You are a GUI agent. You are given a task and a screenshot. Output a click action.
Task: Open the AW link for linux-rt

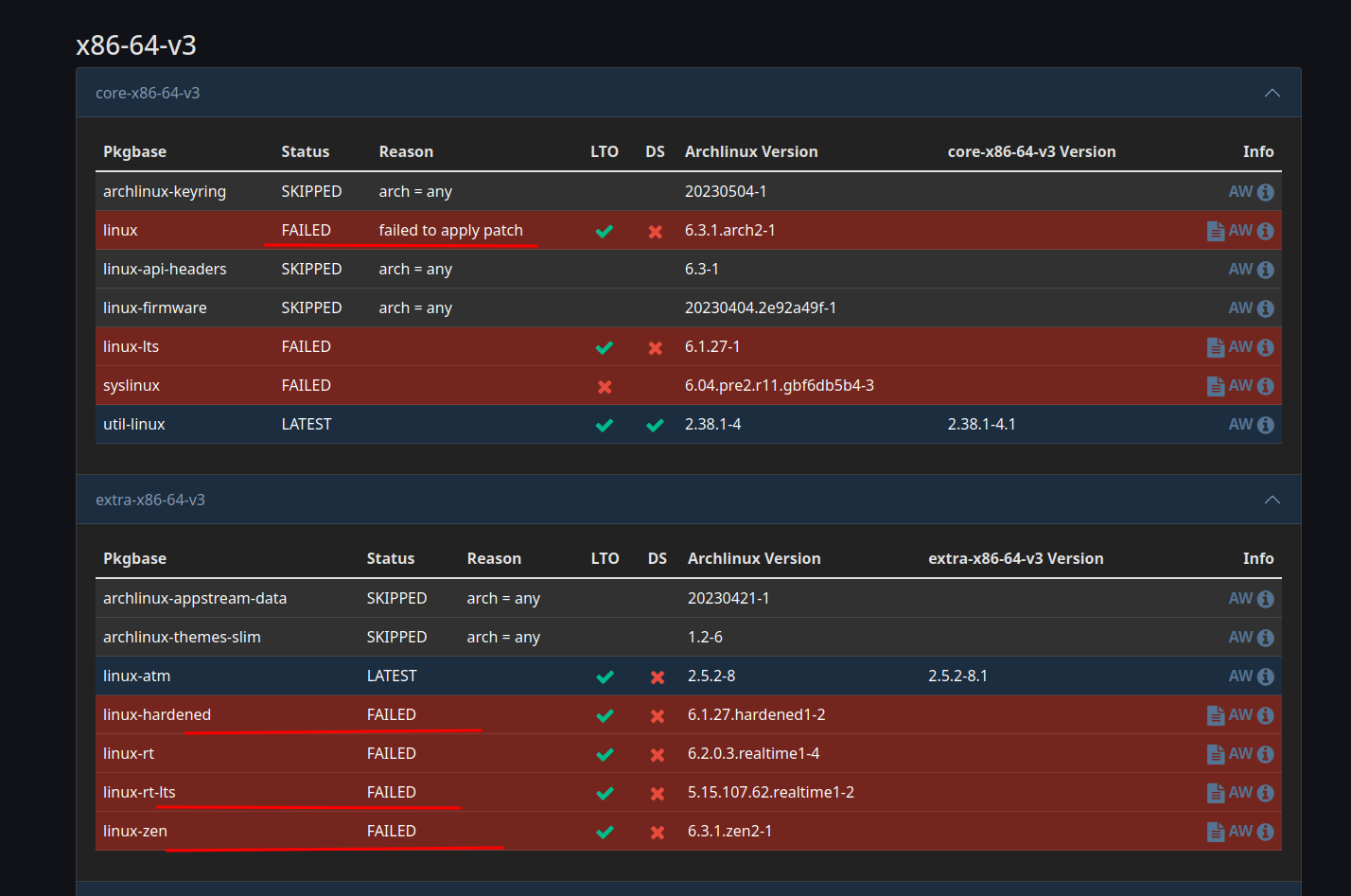[1240, 753]
